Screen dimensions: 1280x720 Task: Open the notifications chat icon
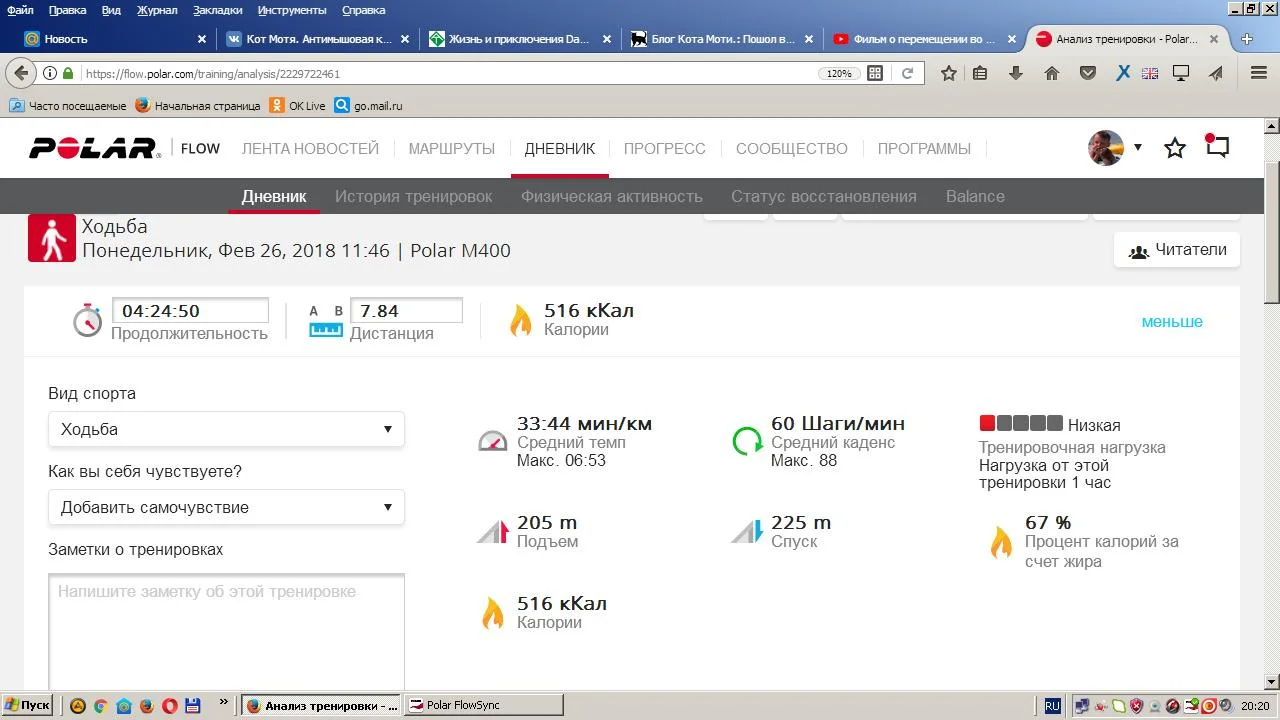1217,147
